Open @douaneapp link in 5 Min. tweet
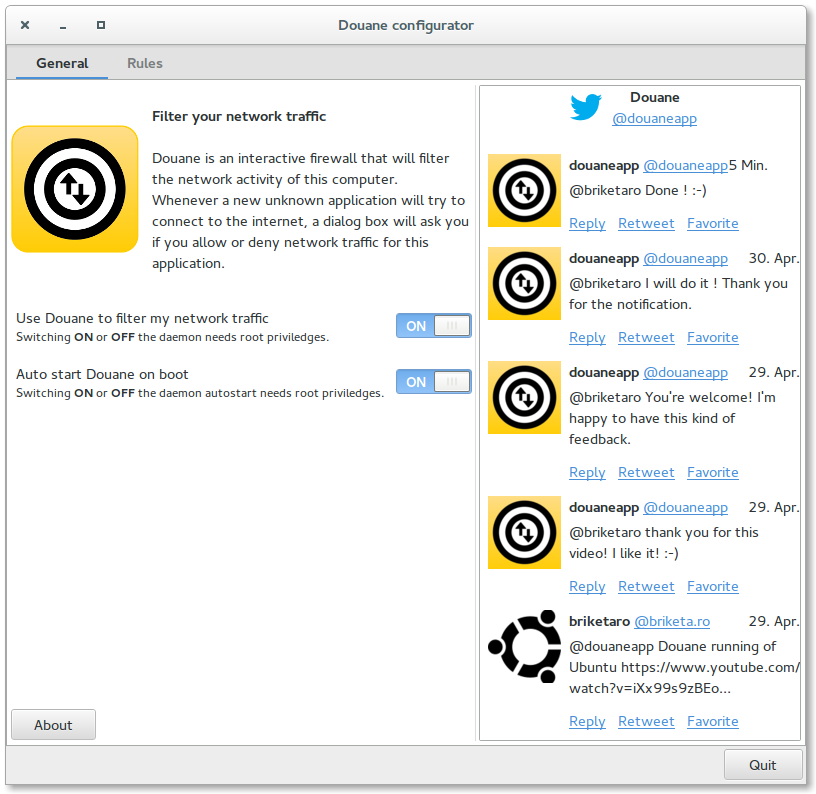816x794 pixels. point(685,165)
